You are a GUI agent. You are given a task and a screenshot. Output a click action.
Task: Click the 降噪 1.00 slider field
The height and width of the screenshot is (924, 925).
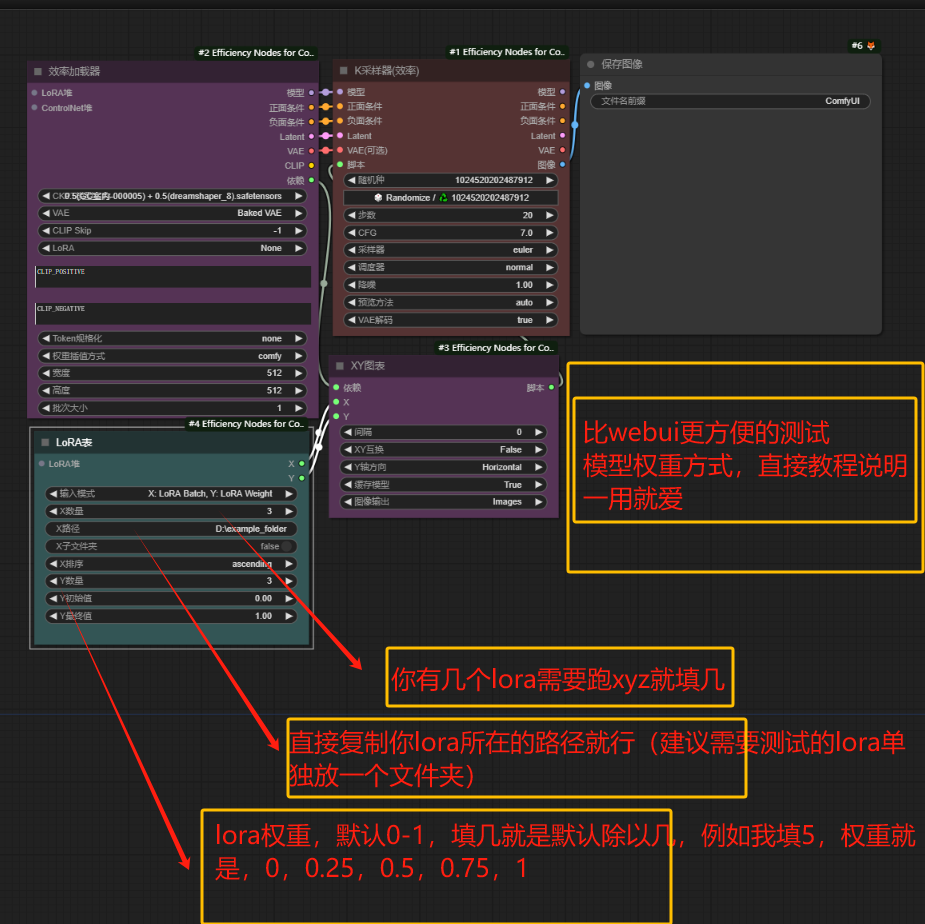451,285
